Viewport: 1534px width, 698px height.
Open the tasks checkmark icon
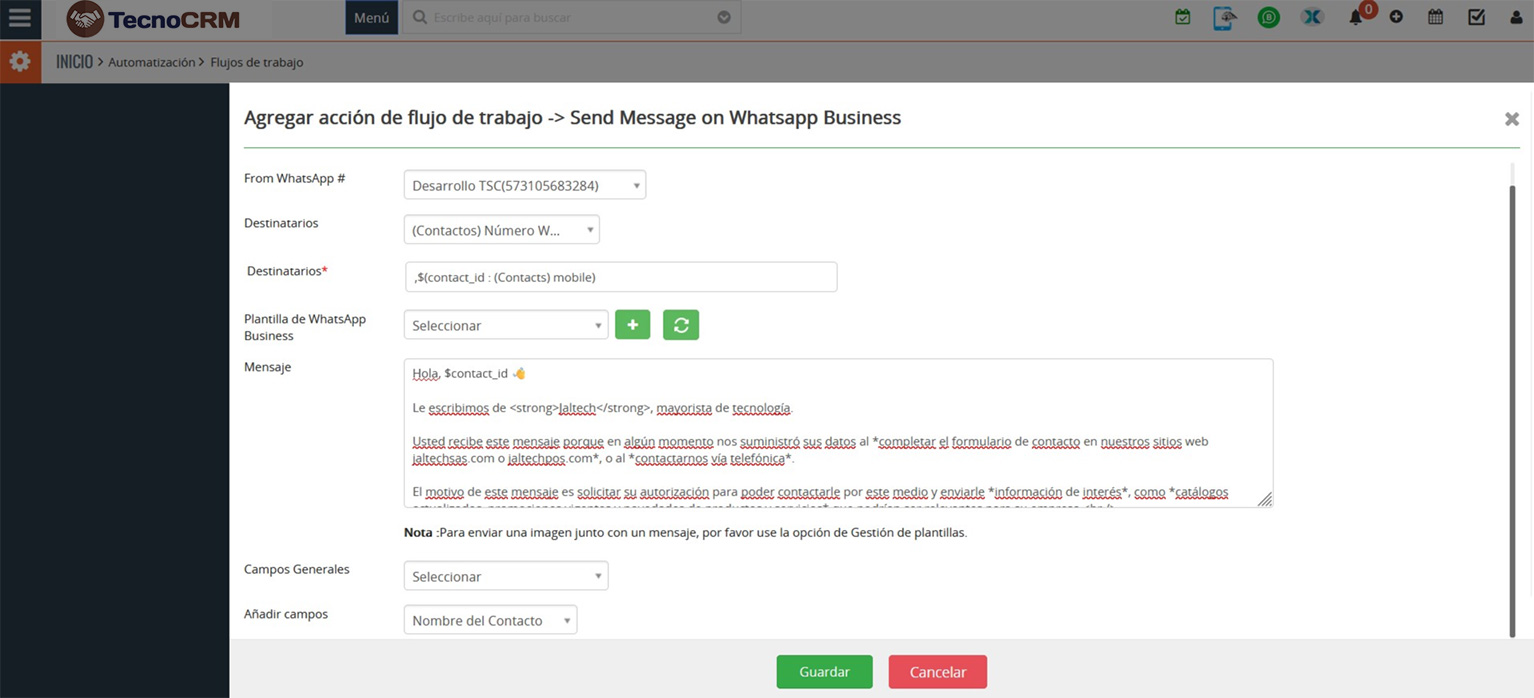[1476, 17]
